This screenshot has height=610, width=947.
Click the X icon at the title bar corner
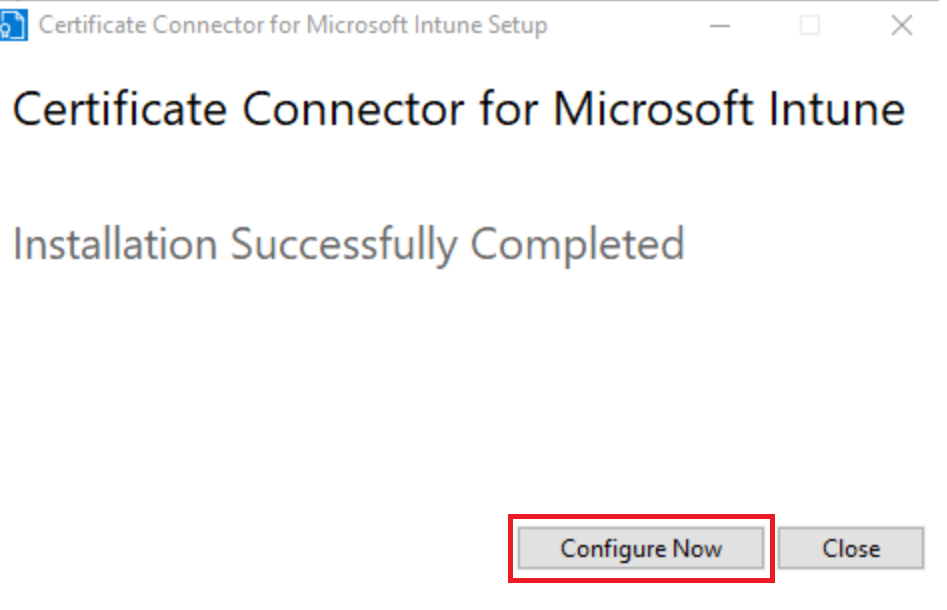(x=902, y=25)
